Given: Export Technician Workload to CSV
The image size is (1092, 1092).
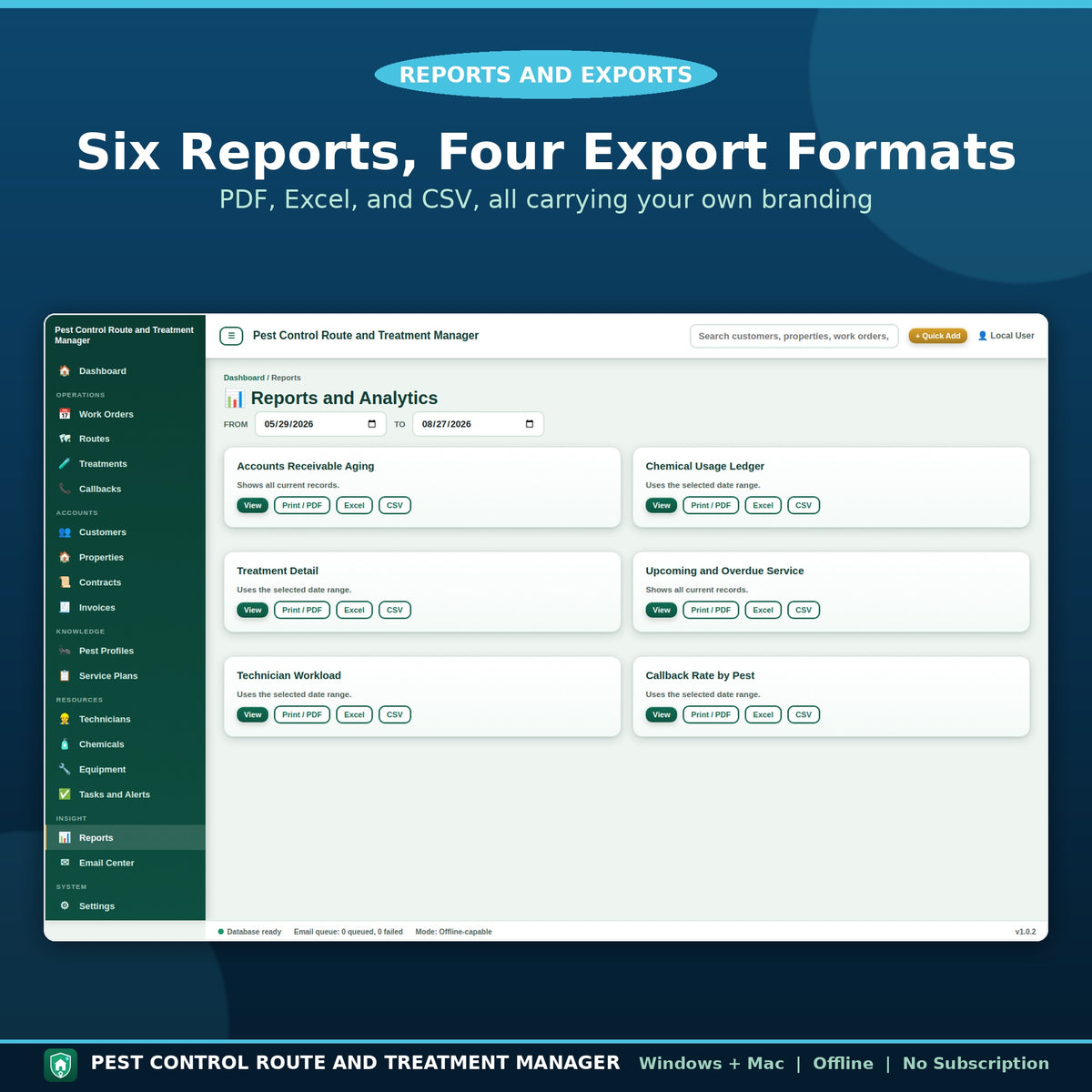Looking at the screenshot, I should (395, 714).
